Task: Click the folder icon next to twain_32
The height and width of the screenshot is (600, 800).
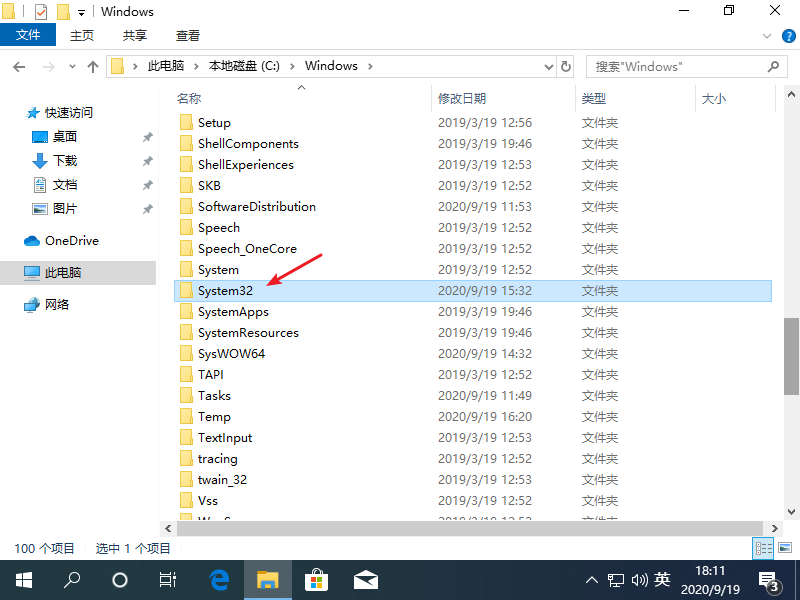Action: click(186, 480)
